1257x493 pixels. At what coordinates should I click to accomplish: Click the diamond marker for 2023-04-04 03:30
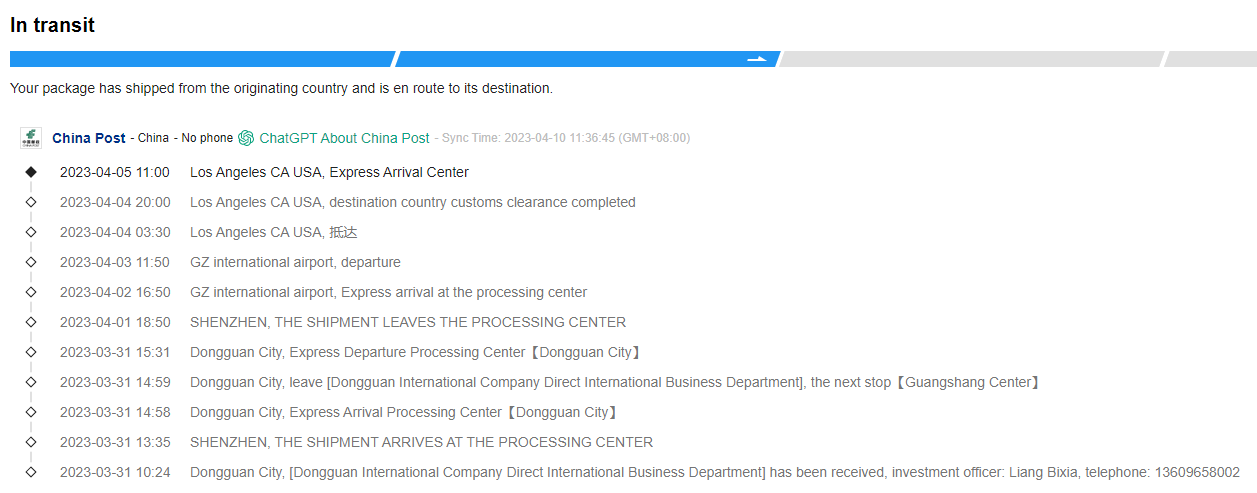point(31,232)
